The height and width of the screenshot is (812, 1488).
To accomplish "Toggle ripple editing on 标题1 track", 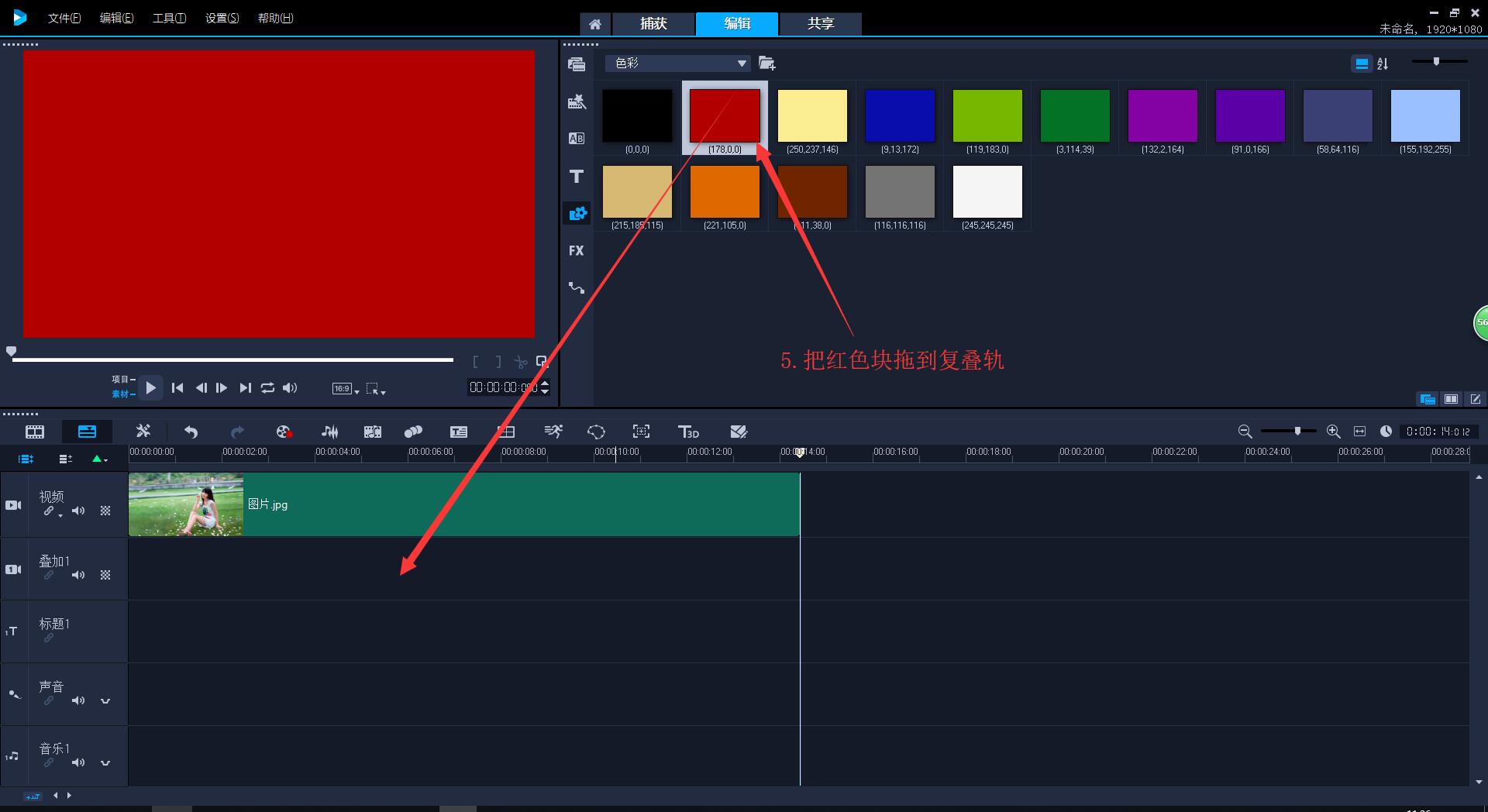I will coord(49,638).
